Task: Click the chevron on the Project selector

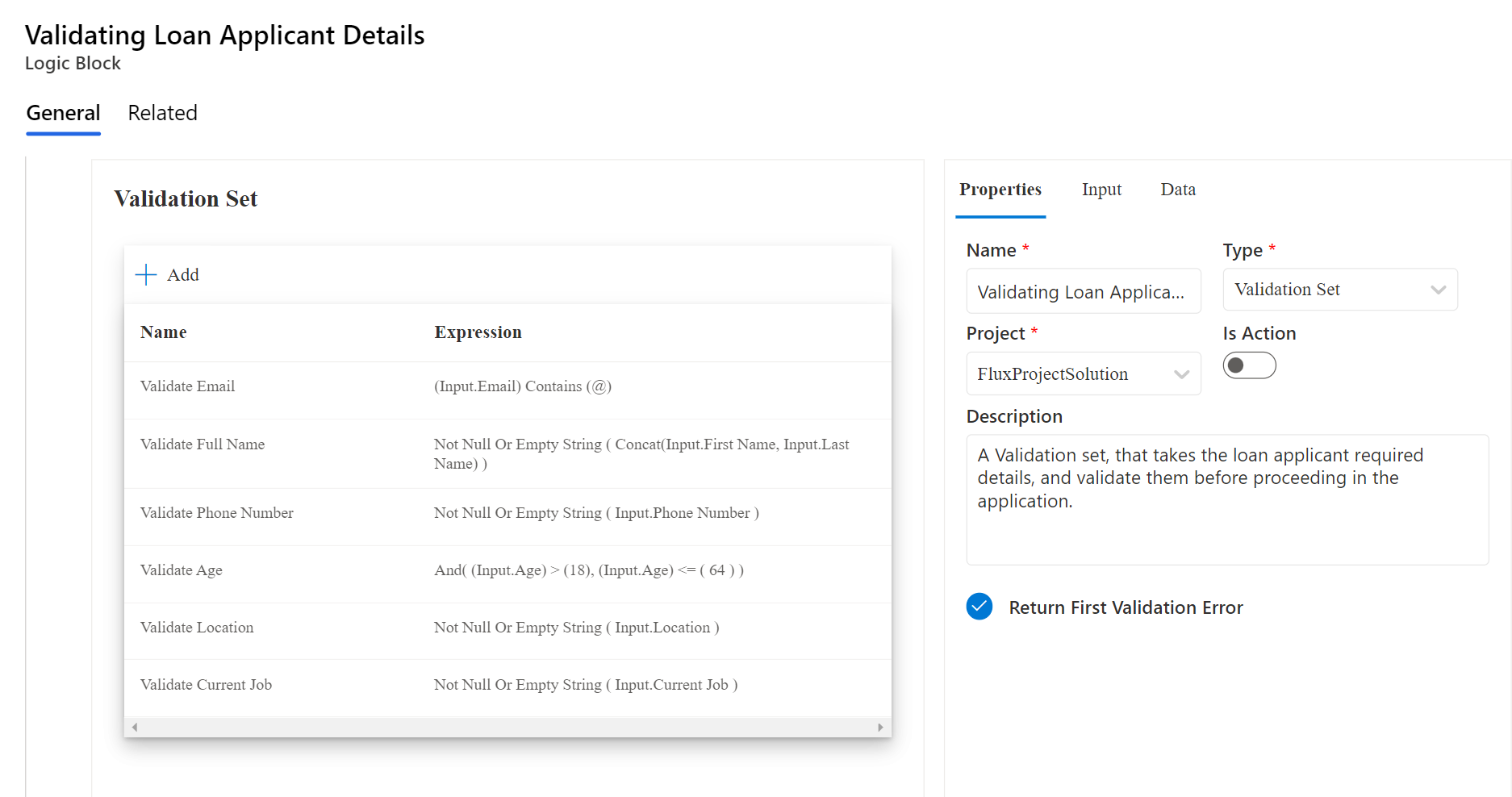Action: point(1183,373)
